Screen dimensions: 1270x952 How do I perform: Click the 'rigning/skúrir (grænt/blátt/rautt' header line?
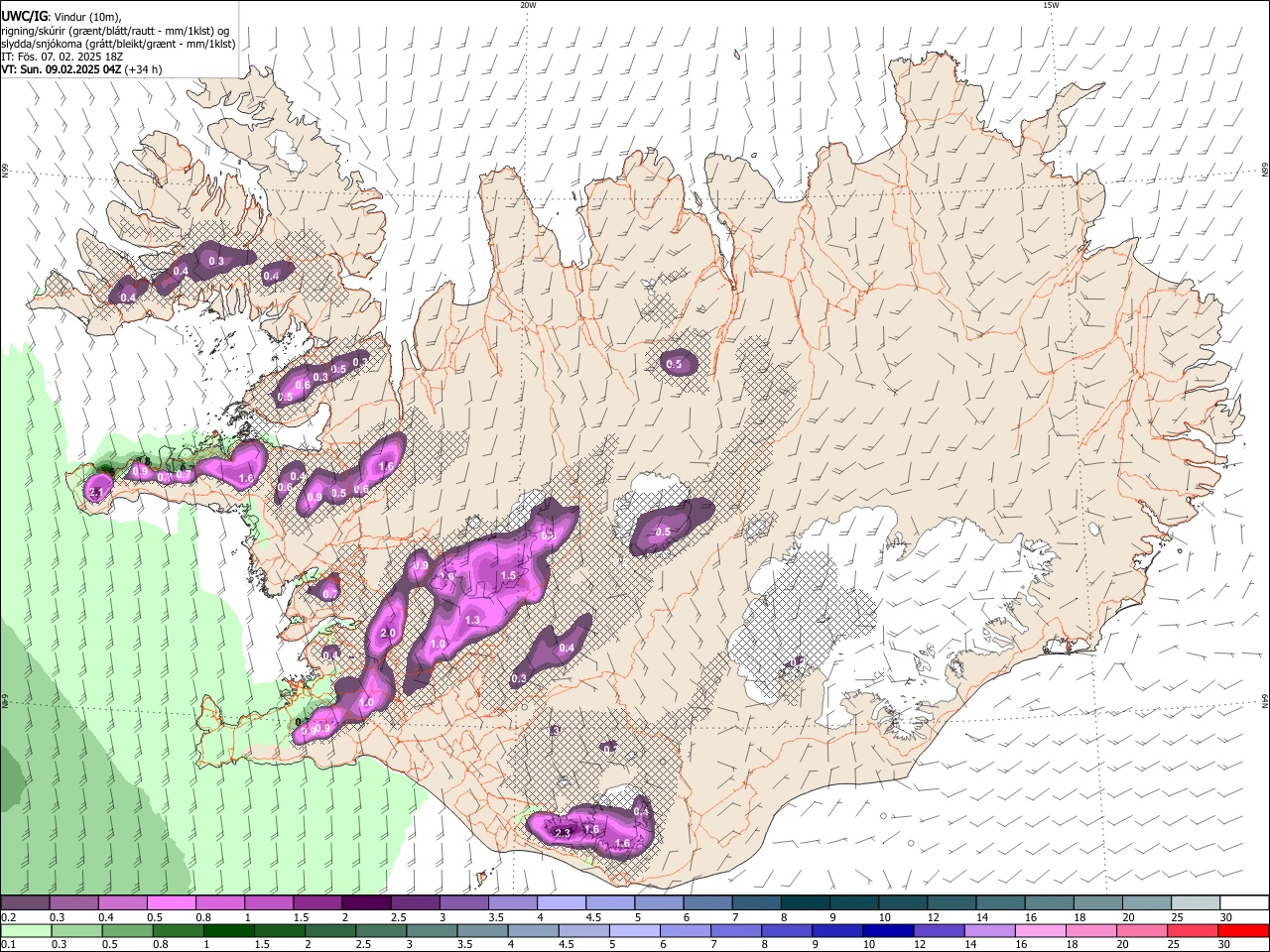pyautogui.click(x=115, y=31)
